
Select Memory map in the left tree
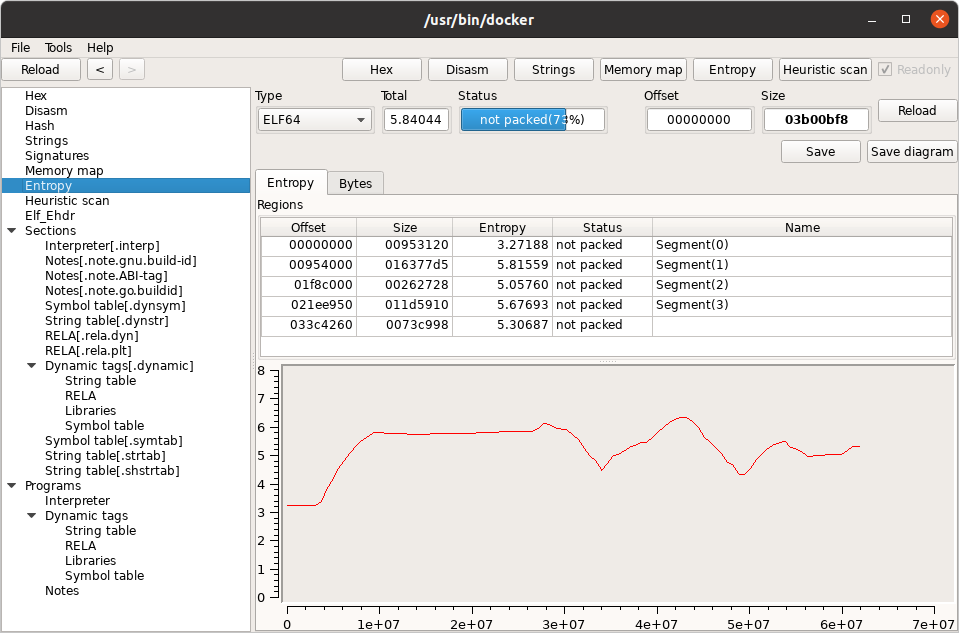point(64,171)
